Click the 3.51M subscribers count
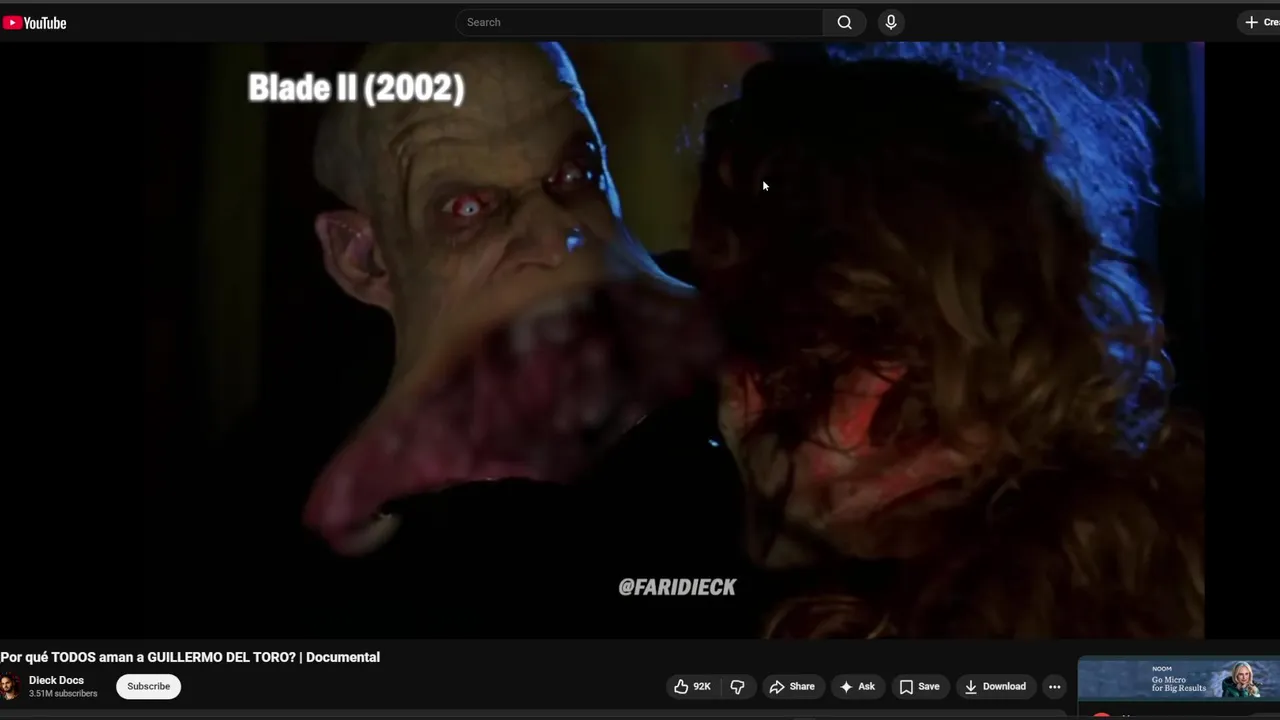Viewport: 1280px width, 720px height. click(63, 694)
